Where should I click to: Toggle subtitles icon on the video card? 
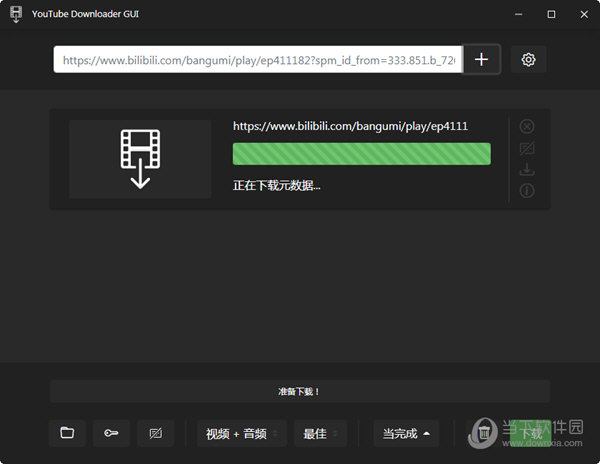tap(527, 148)
